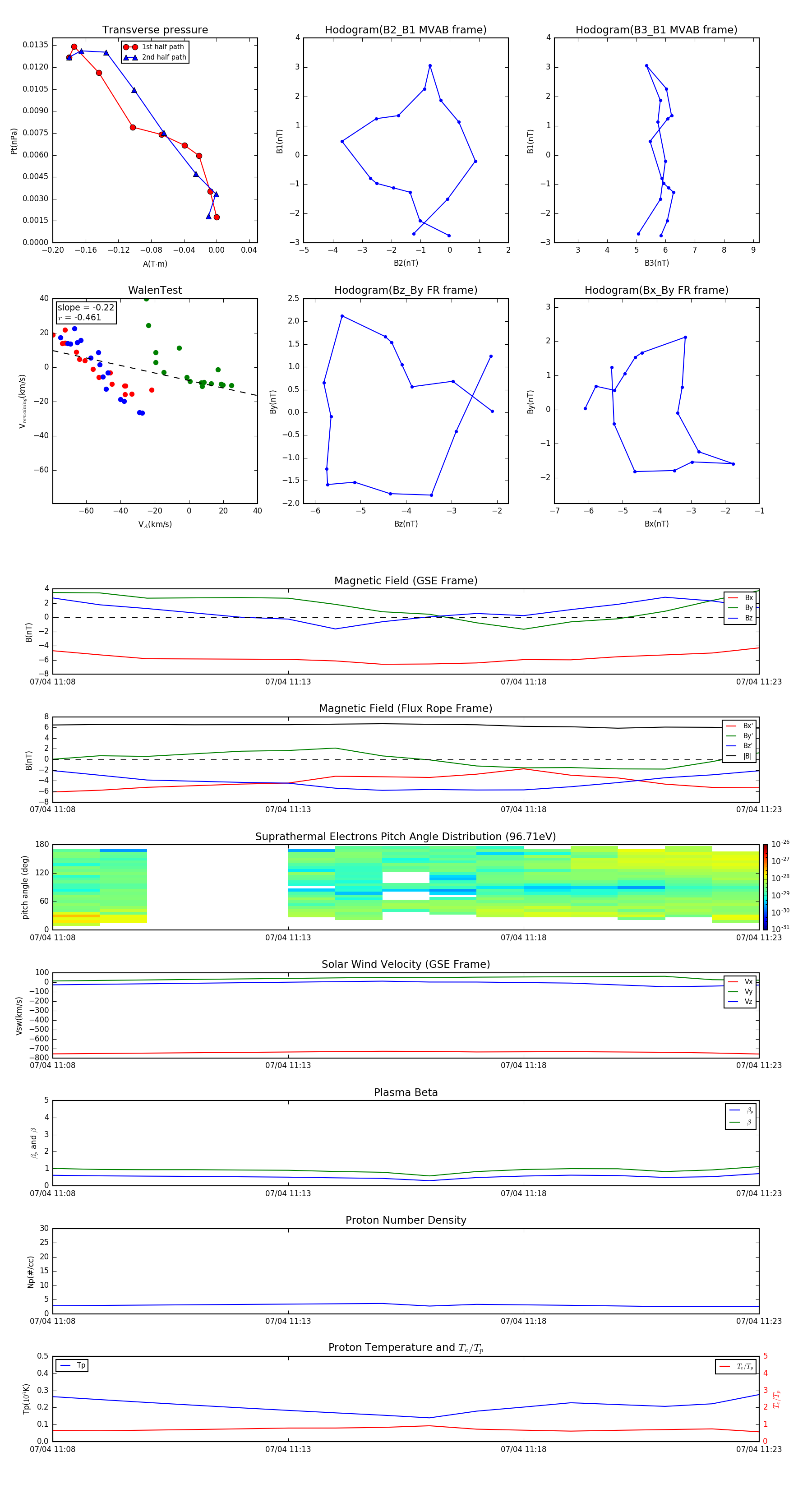Viewport: 812px width, 1489px height.
Task: Click the 'Np(#/cc)' axis label
Action: (30, 1272)
